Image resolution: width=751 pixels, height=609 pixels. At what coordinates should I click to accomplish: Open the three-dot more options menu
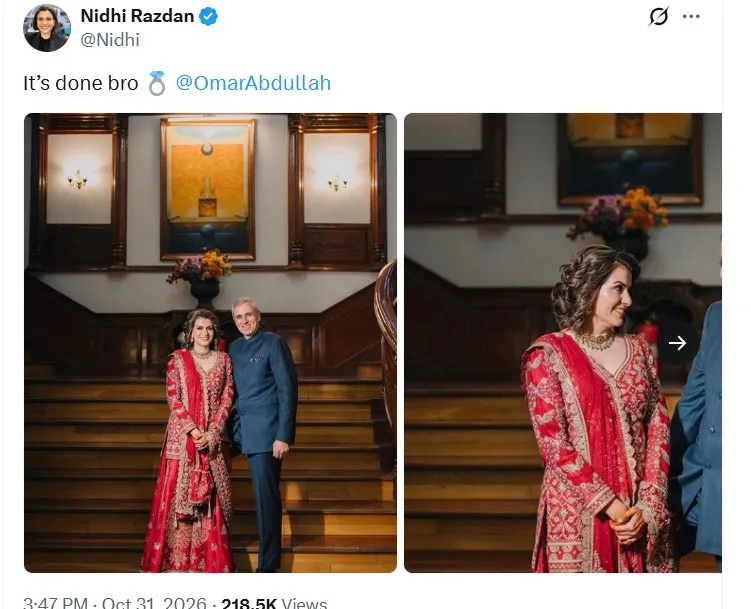pyautogui.click(x=691, y=16)
